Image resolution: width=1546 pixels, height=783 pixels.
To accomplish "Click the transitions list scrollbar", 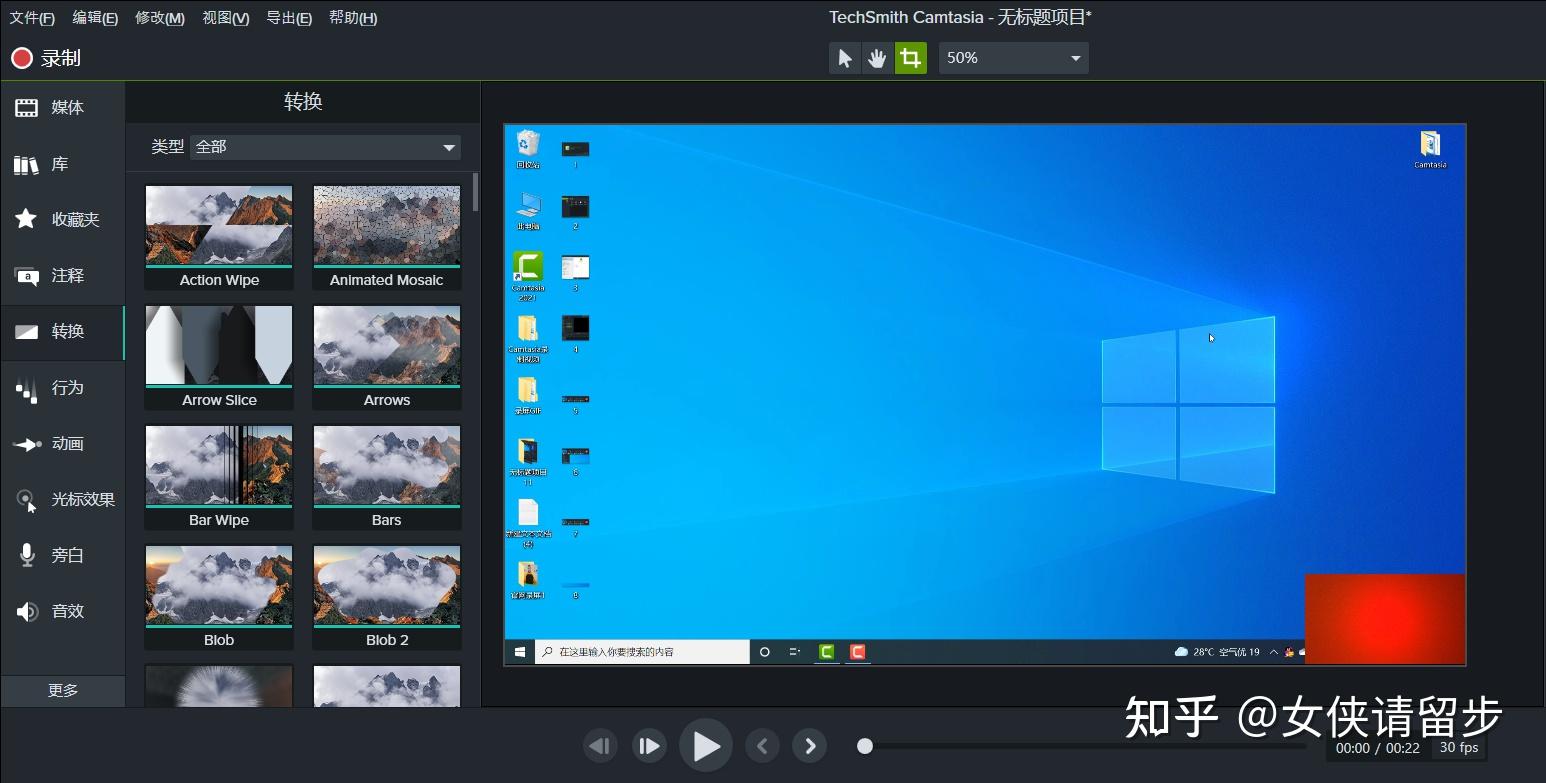I will click(x=476, y=192).
